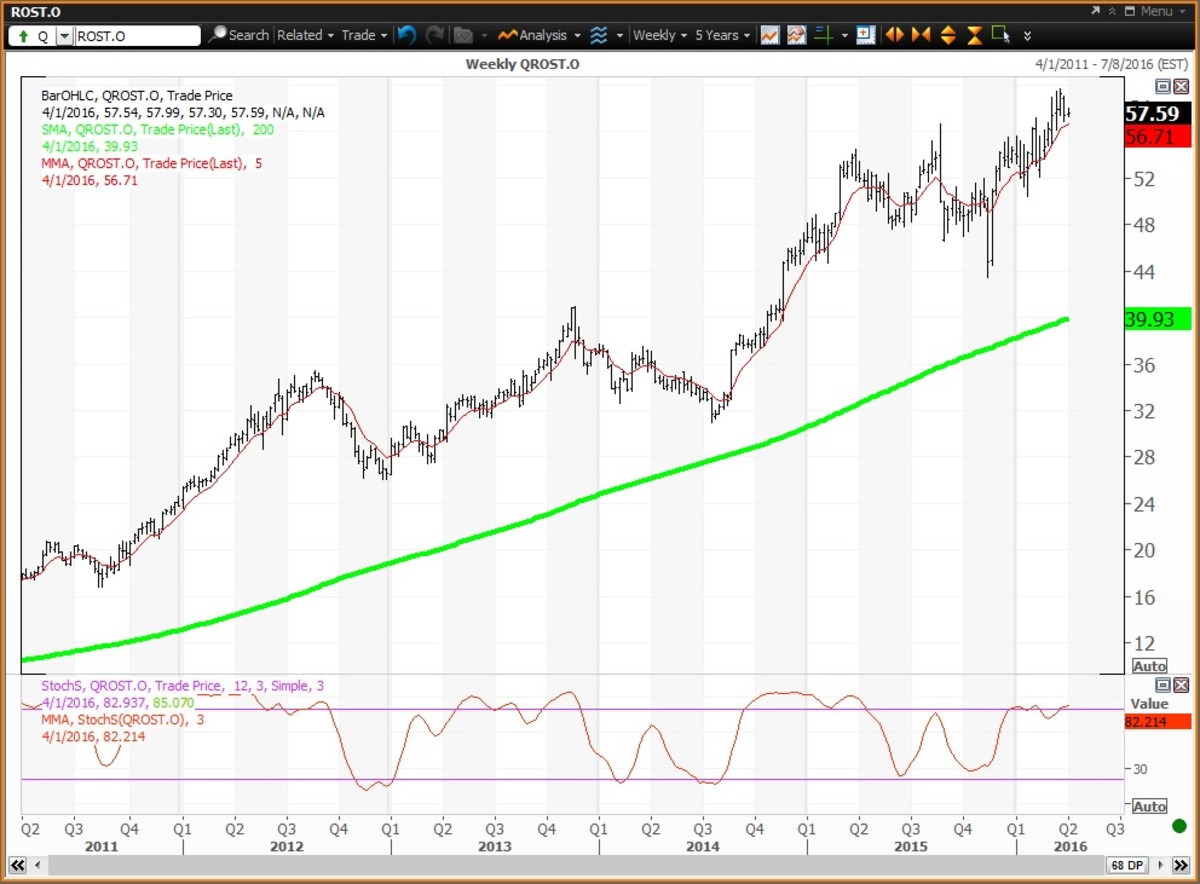The width and height of the screenshot is (1200, 884).
Task: Open the Trade menu
Action: pyautogui.click(x=364, y=35)
